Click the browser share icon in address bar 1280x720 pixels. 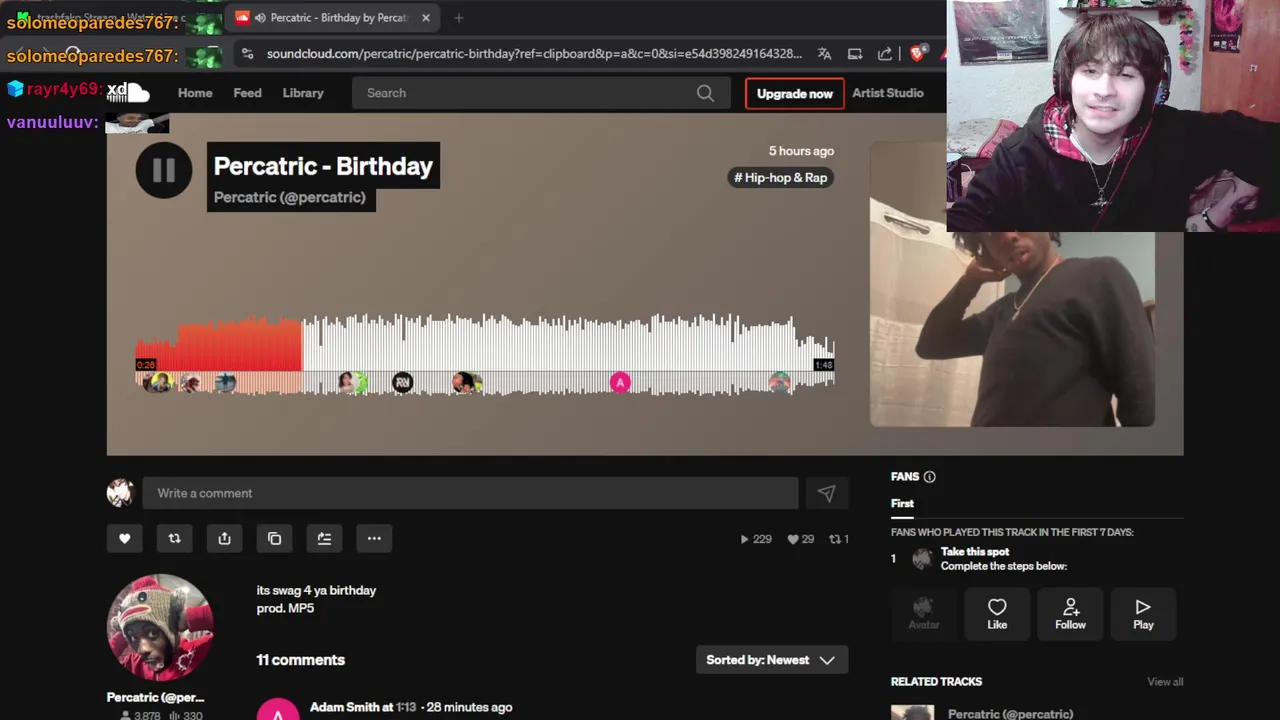coord(885,54)
